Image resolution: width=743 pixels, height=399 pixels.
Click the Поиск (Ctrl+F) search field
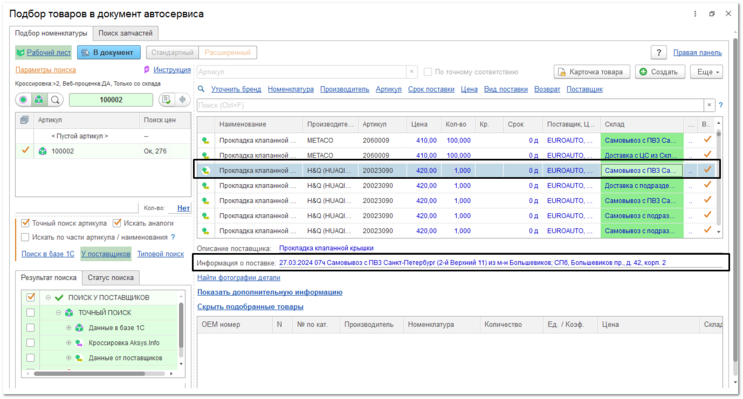click(450, 105)
